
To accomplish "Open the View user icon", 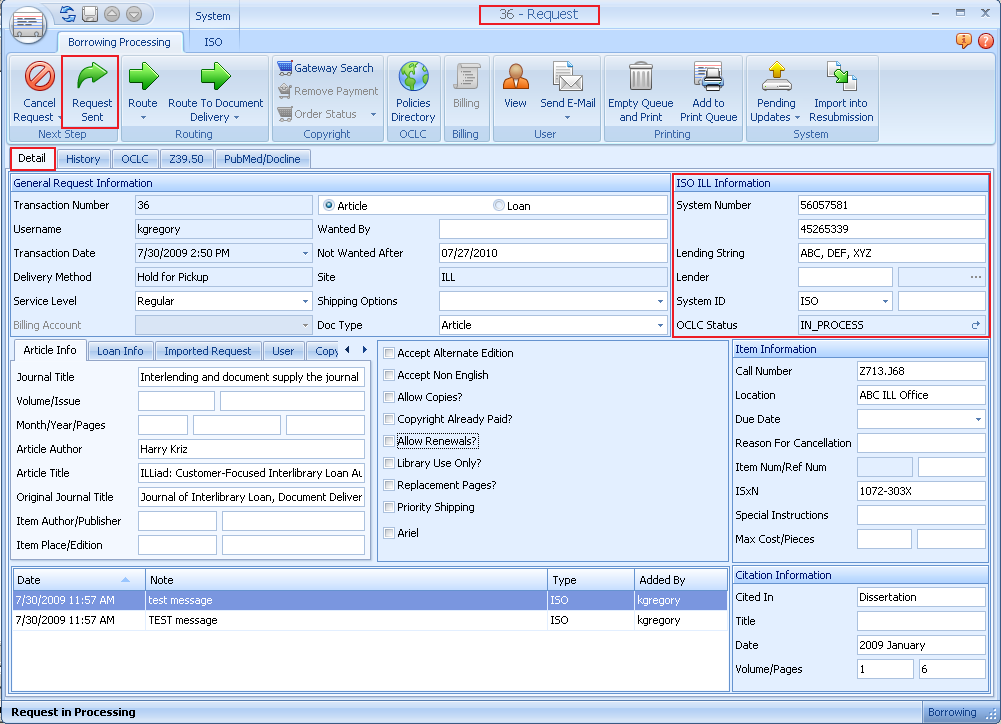I will tap(515, 78).
